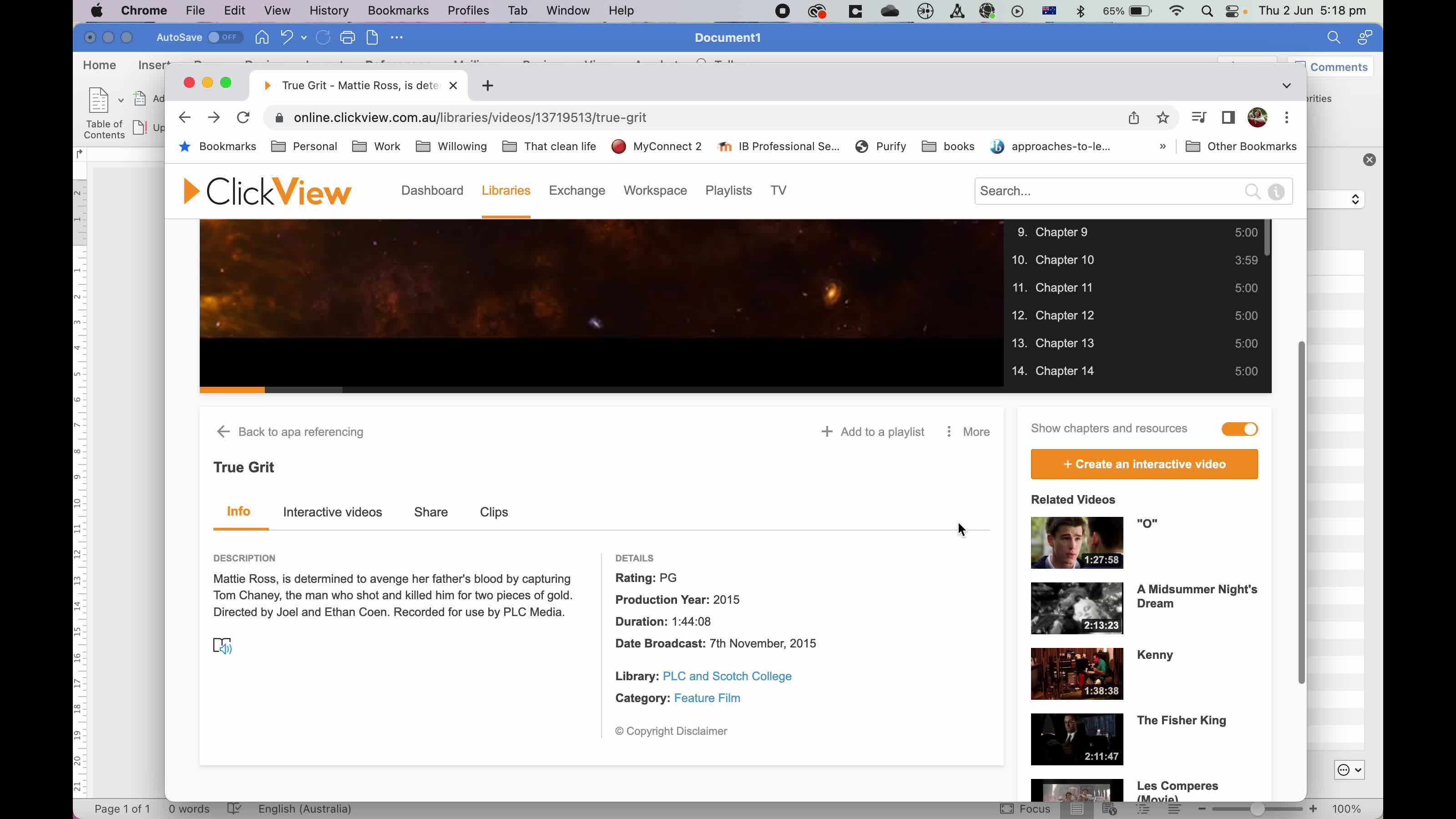
Task: Click Chrome back arrow
Action: pyautogui.click(x=185, y=117)
